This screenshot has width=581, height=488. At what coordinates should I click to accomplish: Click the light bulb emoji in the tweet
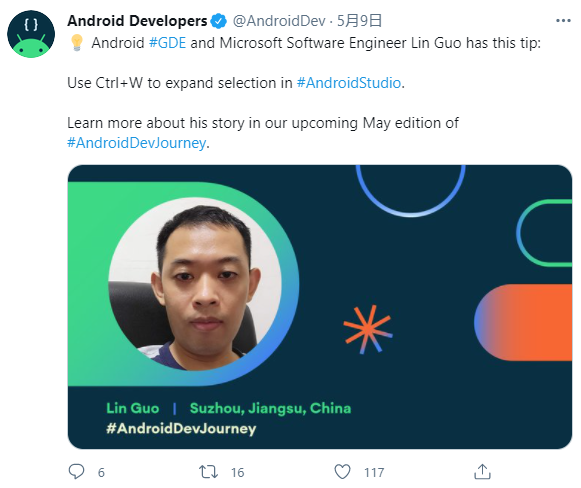(77, 43)
